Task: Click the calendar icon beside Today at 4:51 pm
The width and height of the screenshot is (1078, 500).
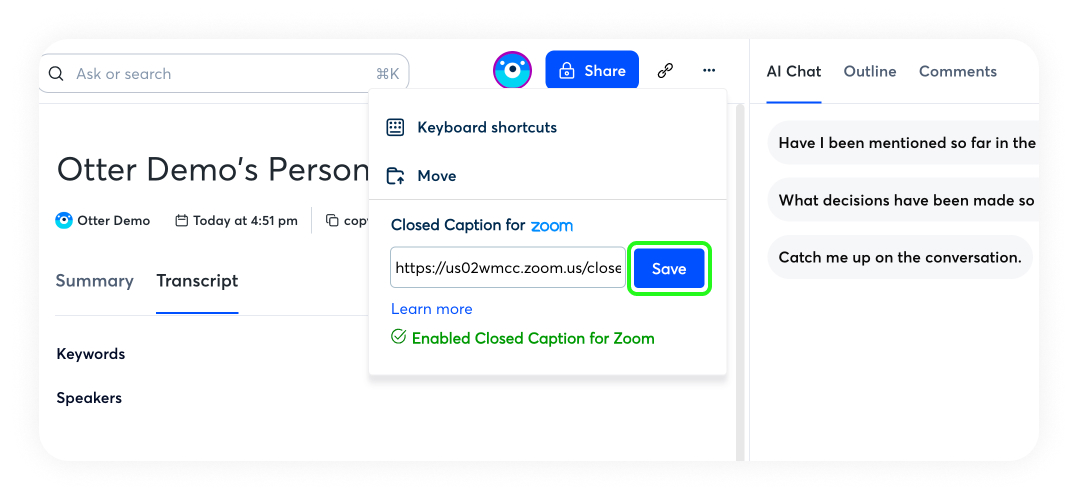Action: pos(181,221)
